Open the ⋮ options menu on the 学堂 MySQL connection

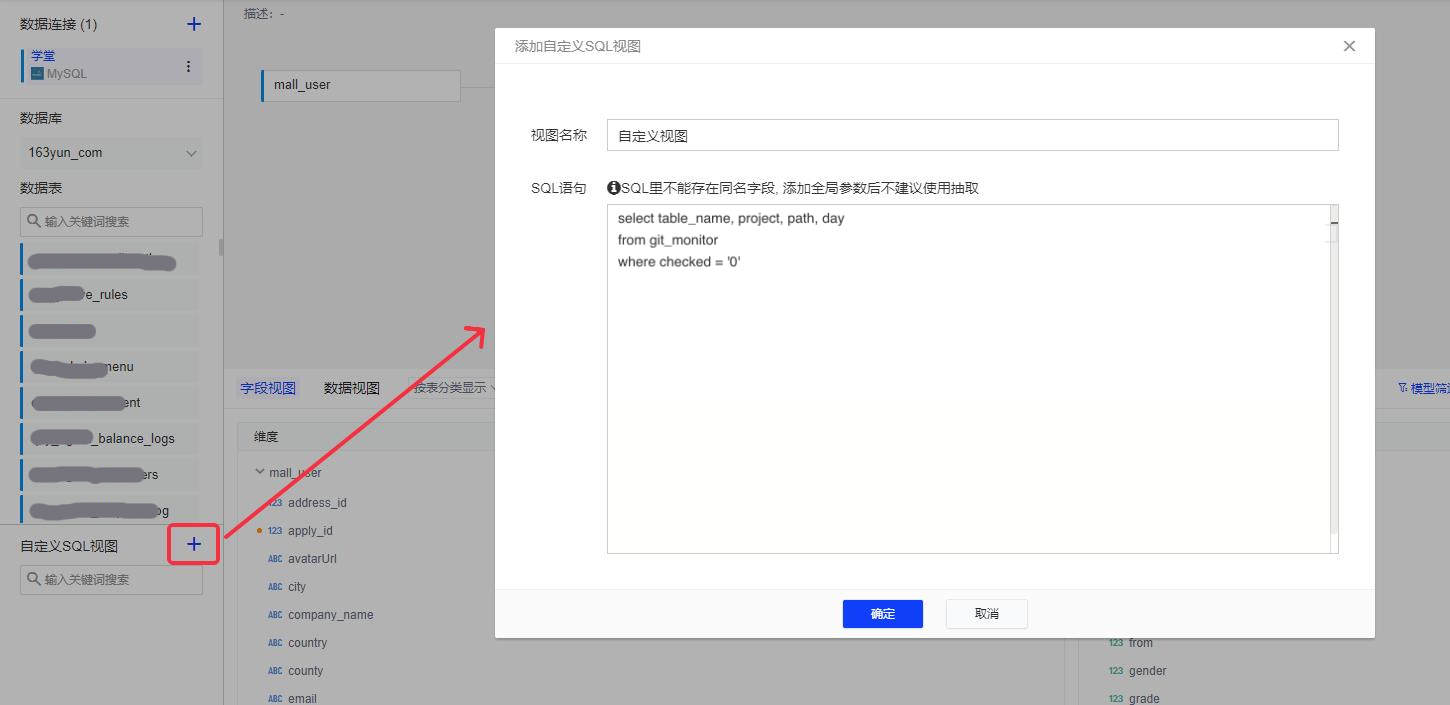pyautogui.click(x=187, y=65)
